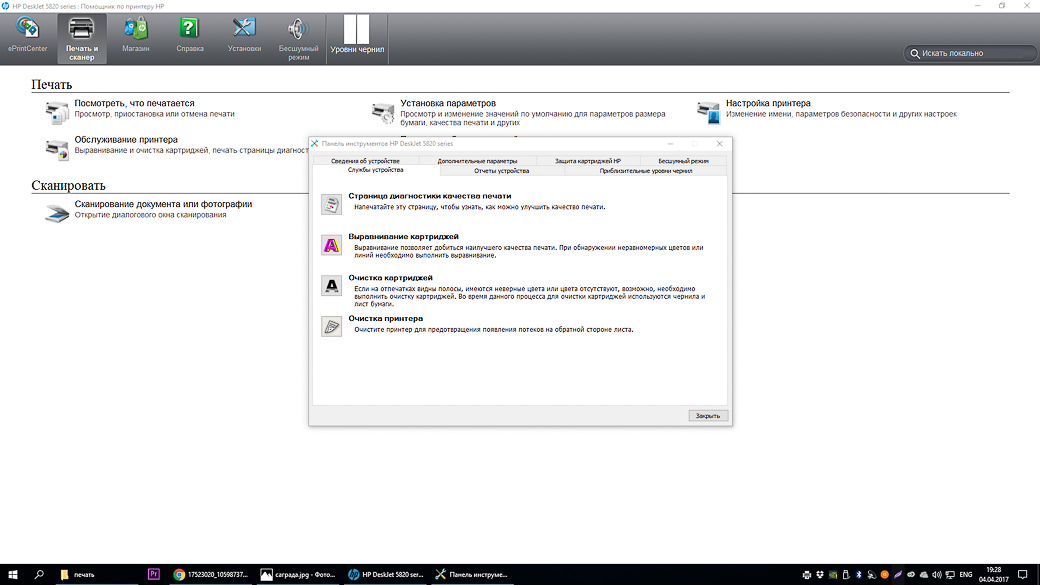Switch to the Chrome taskbar window
The image size is (1040, 585).
click(x=210, y=574)
